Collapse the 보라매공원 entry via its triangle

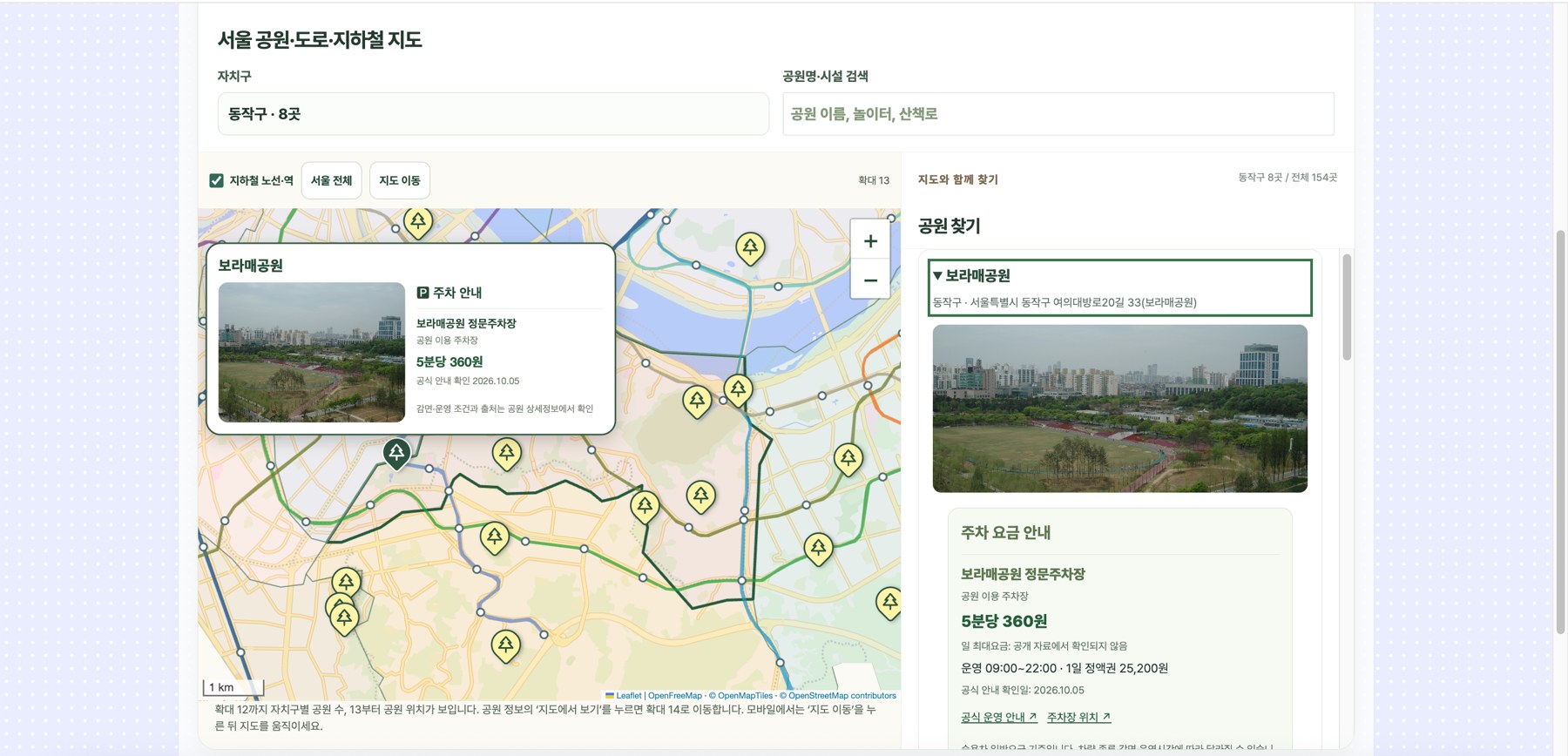click(x=938, y=275)
